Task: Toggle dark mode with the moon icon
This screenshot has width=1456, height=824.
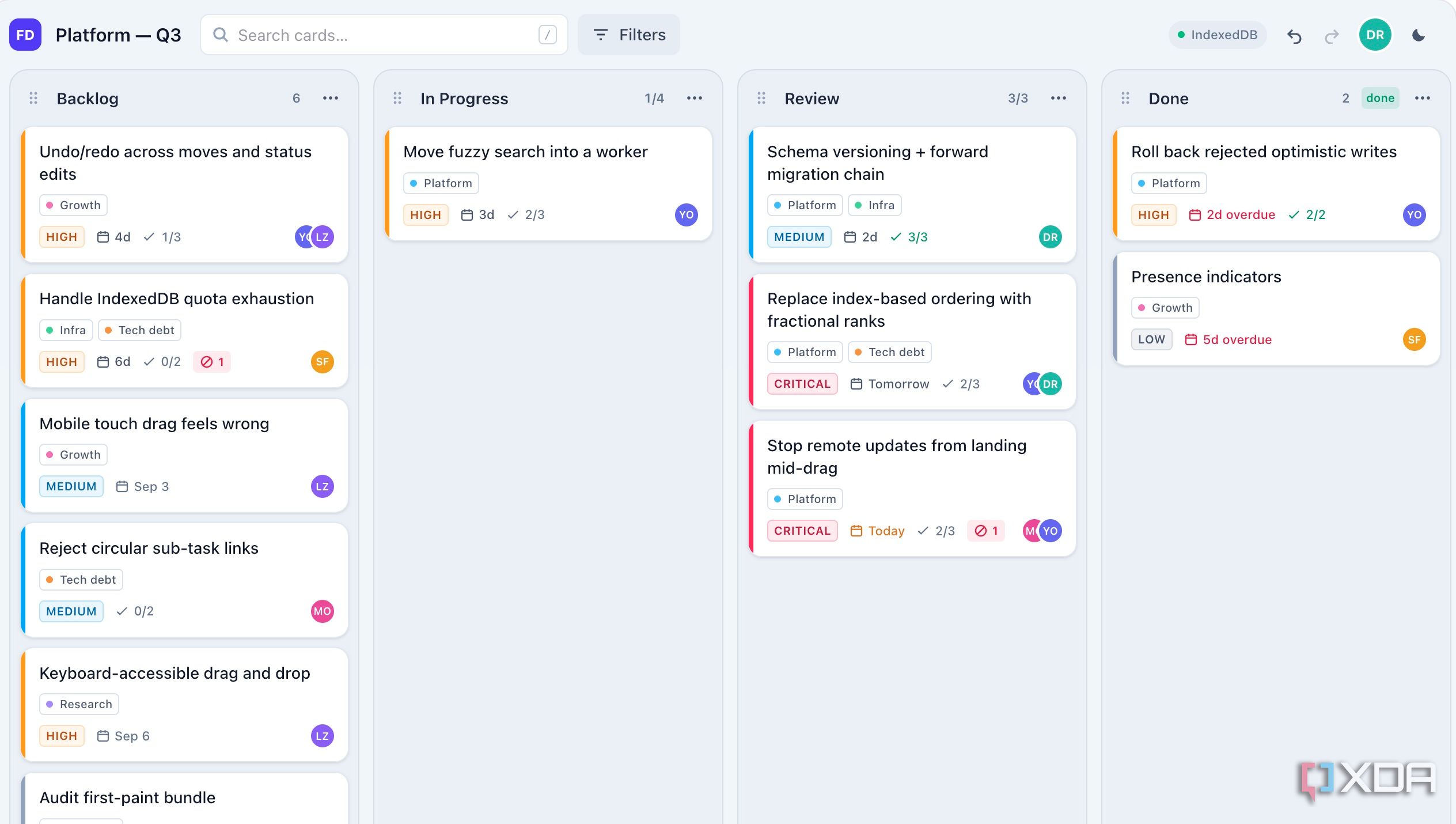Action: [x=1419, y=35]
